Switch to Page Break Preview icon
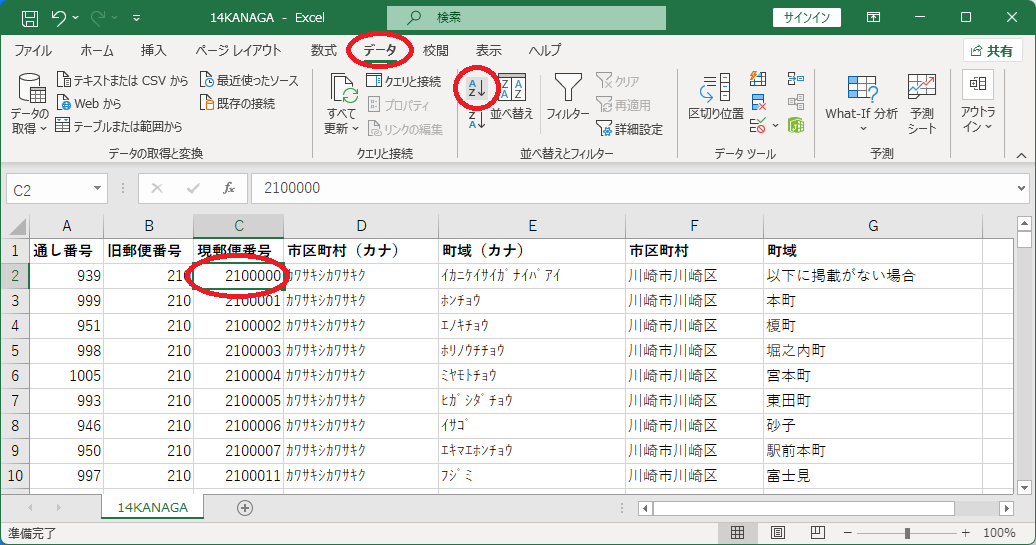 [x=817, y=532]
